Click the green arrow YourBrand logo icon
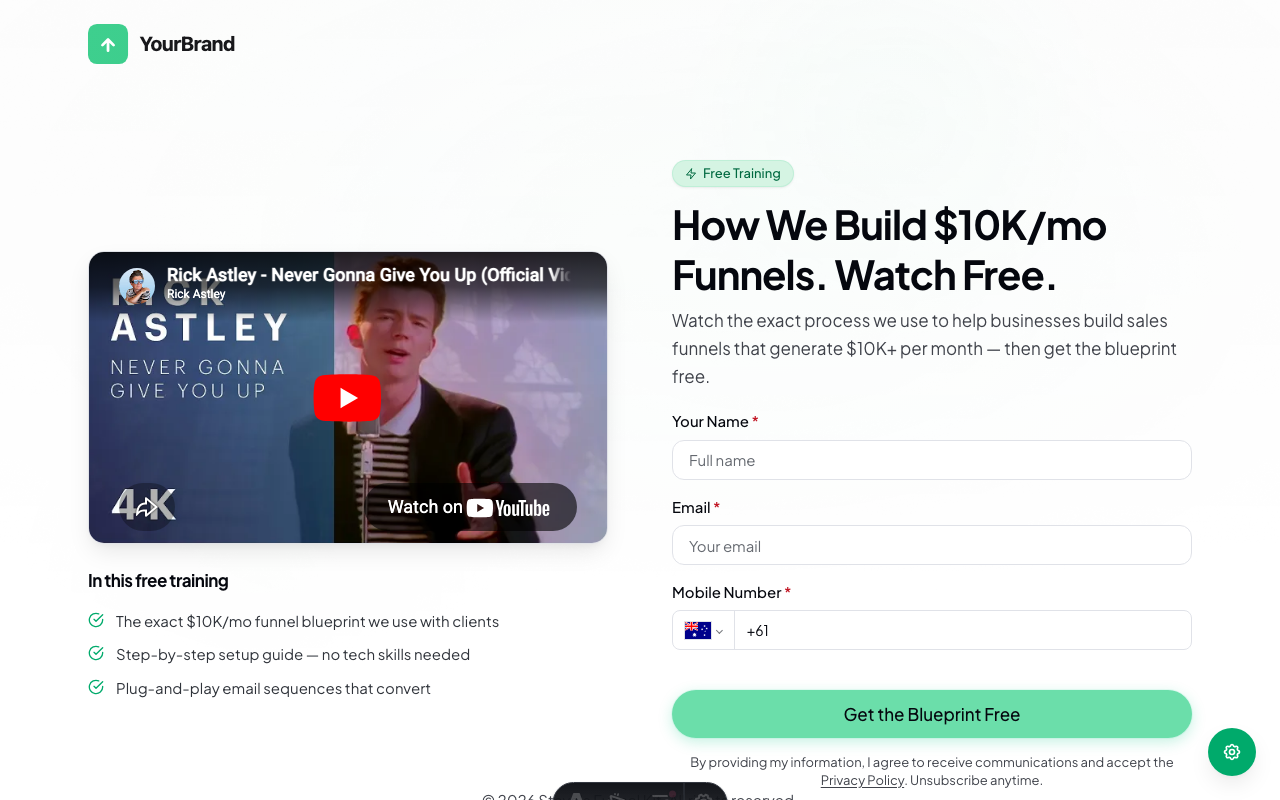 point(108,44)
